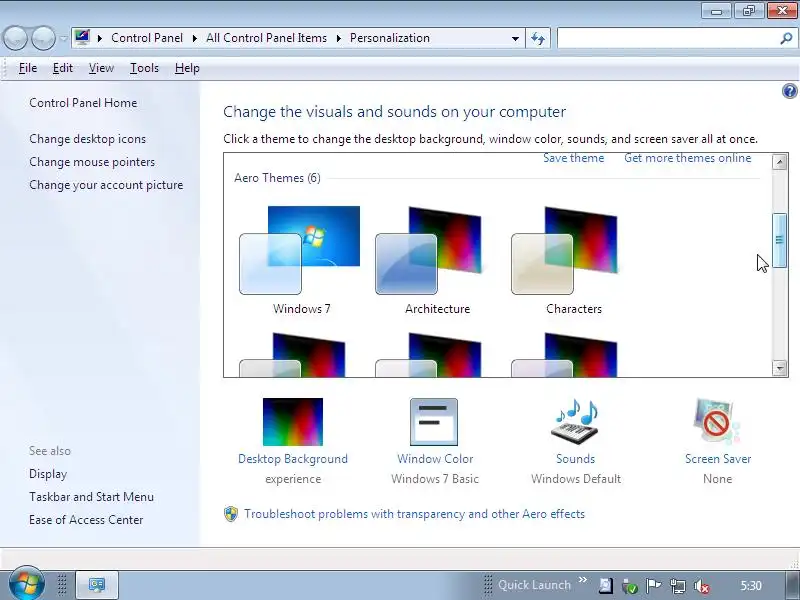The height and width of the screenshot is (600, 800).
Task: Focus the Control Panel search box
Action: click(x=668, y=38)
